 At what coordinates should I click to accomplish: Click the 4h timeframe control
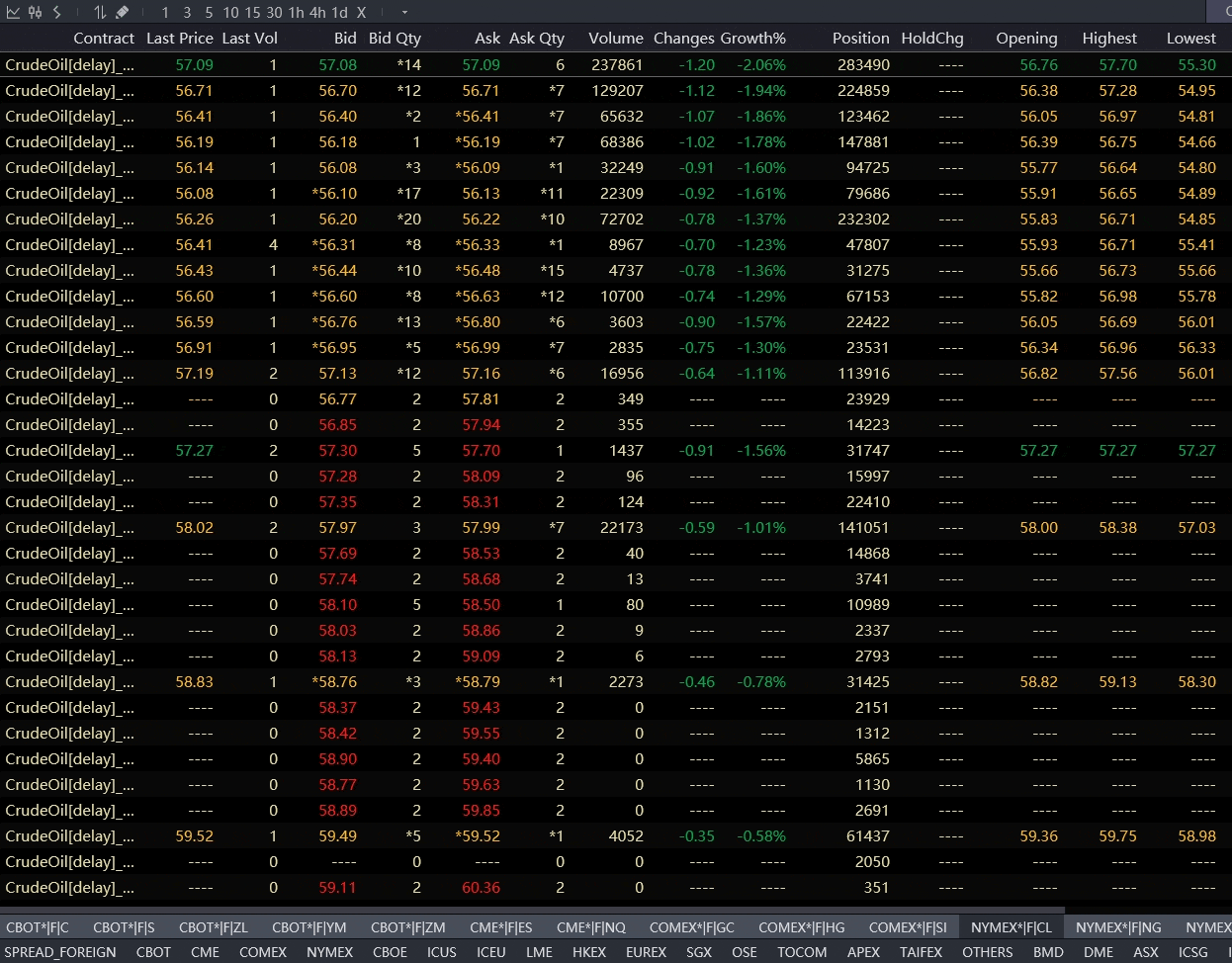coord(317,14)
